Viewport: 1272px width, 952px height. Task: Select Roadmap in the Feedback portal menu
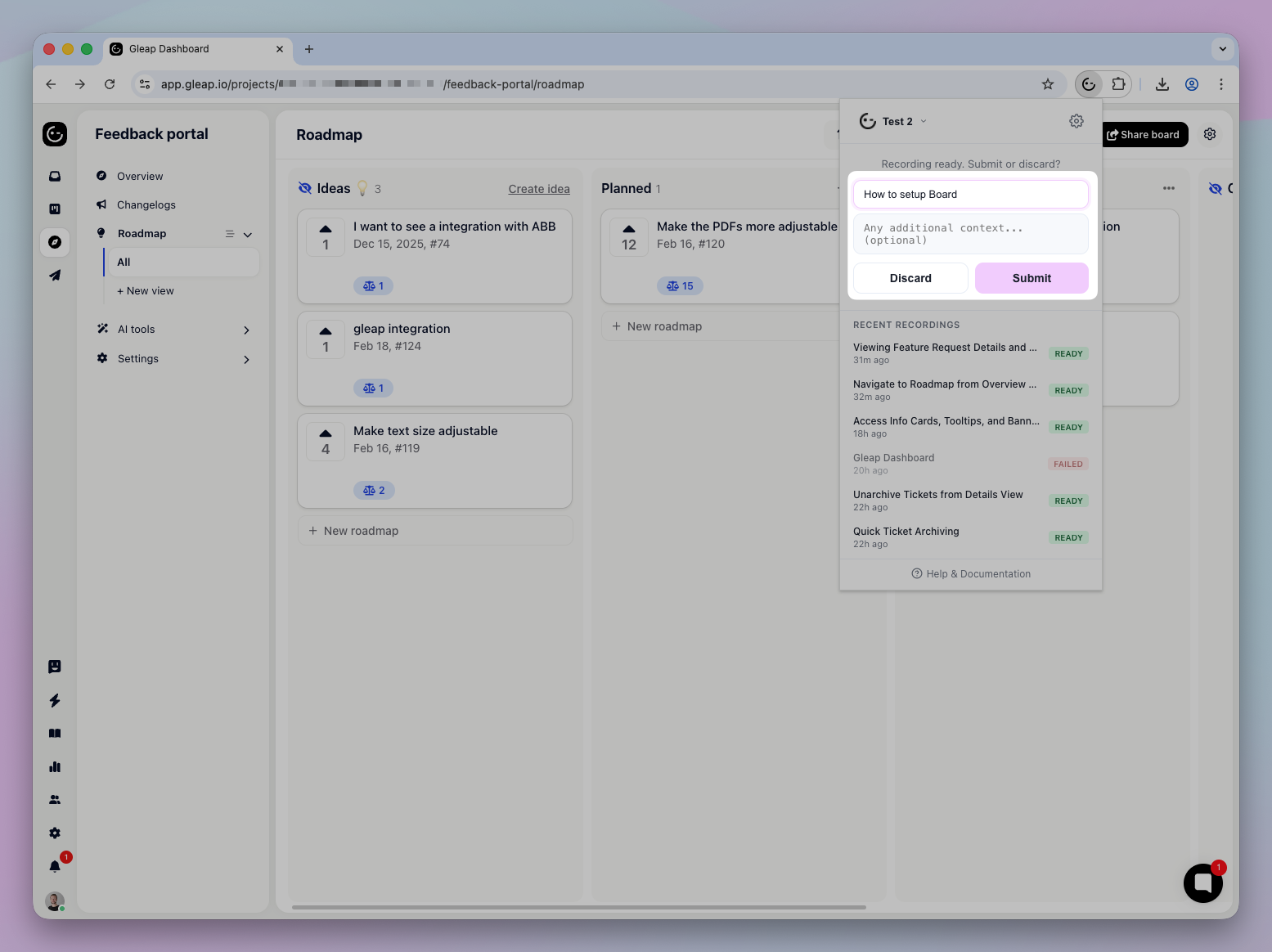[142, 234]
